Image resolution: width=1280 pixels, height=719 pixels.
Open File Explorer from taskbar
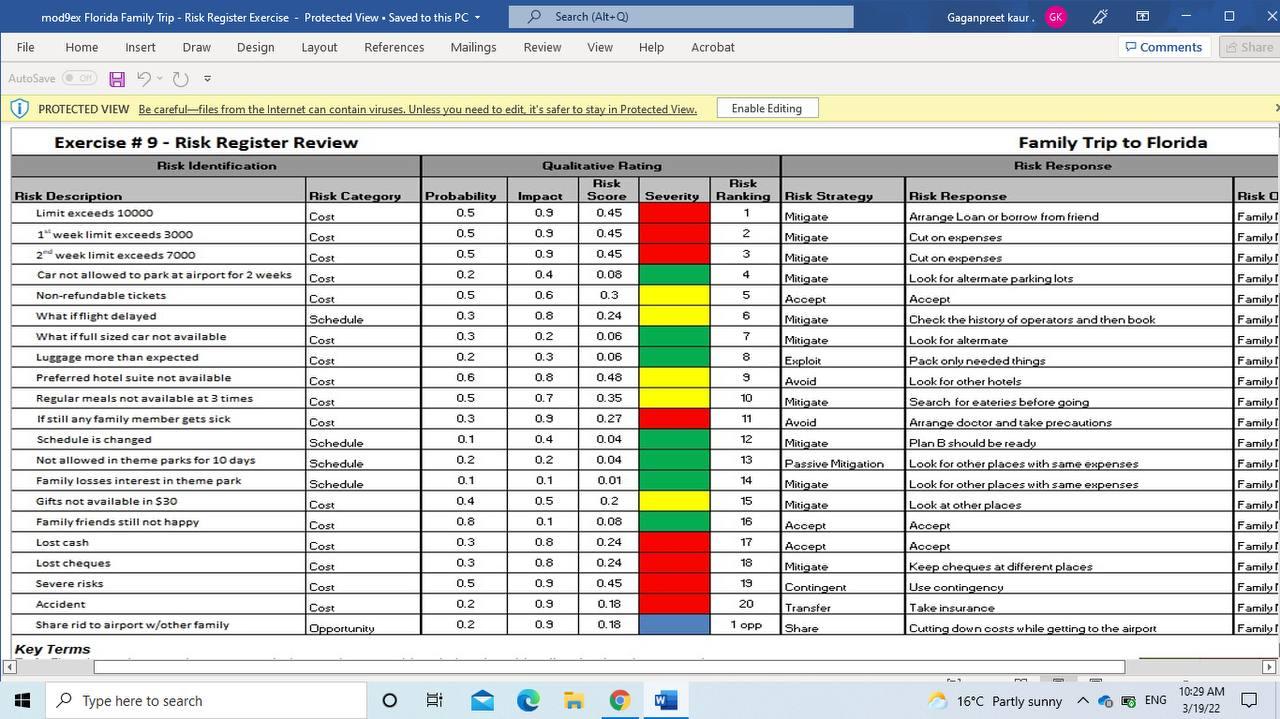click(573, 700)
